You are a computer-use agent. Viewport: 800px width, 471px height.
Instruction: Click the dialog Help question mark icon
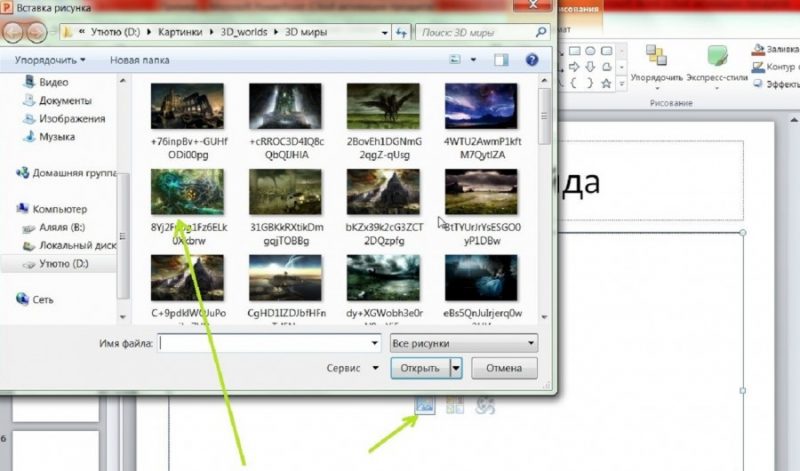tap(532, 60)
